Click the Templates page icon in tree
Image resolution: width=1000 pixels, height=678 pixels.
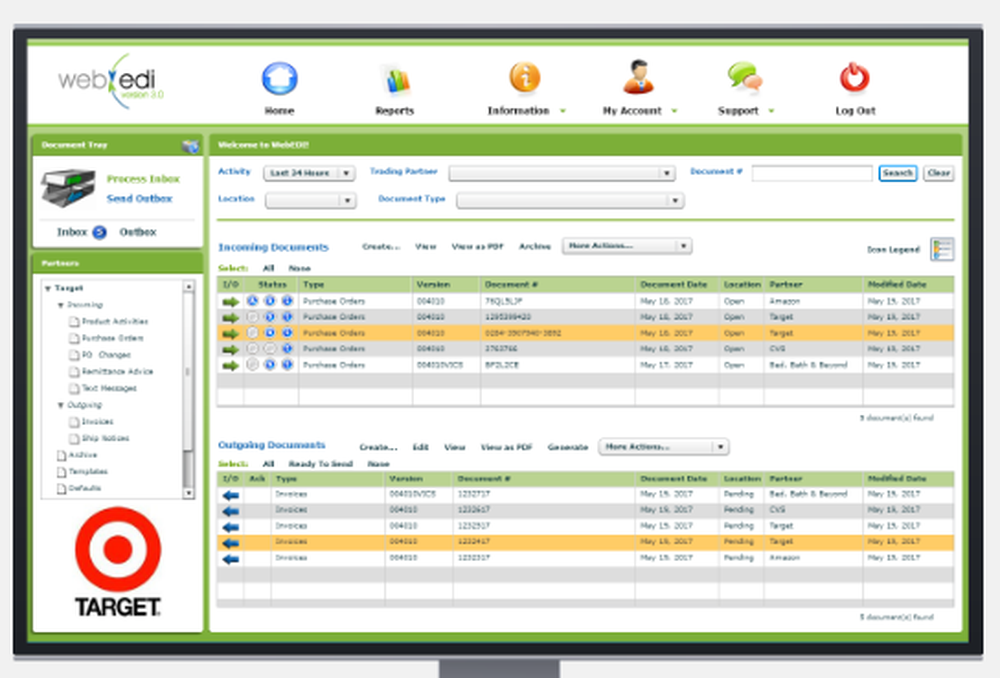tap(61, 472)
